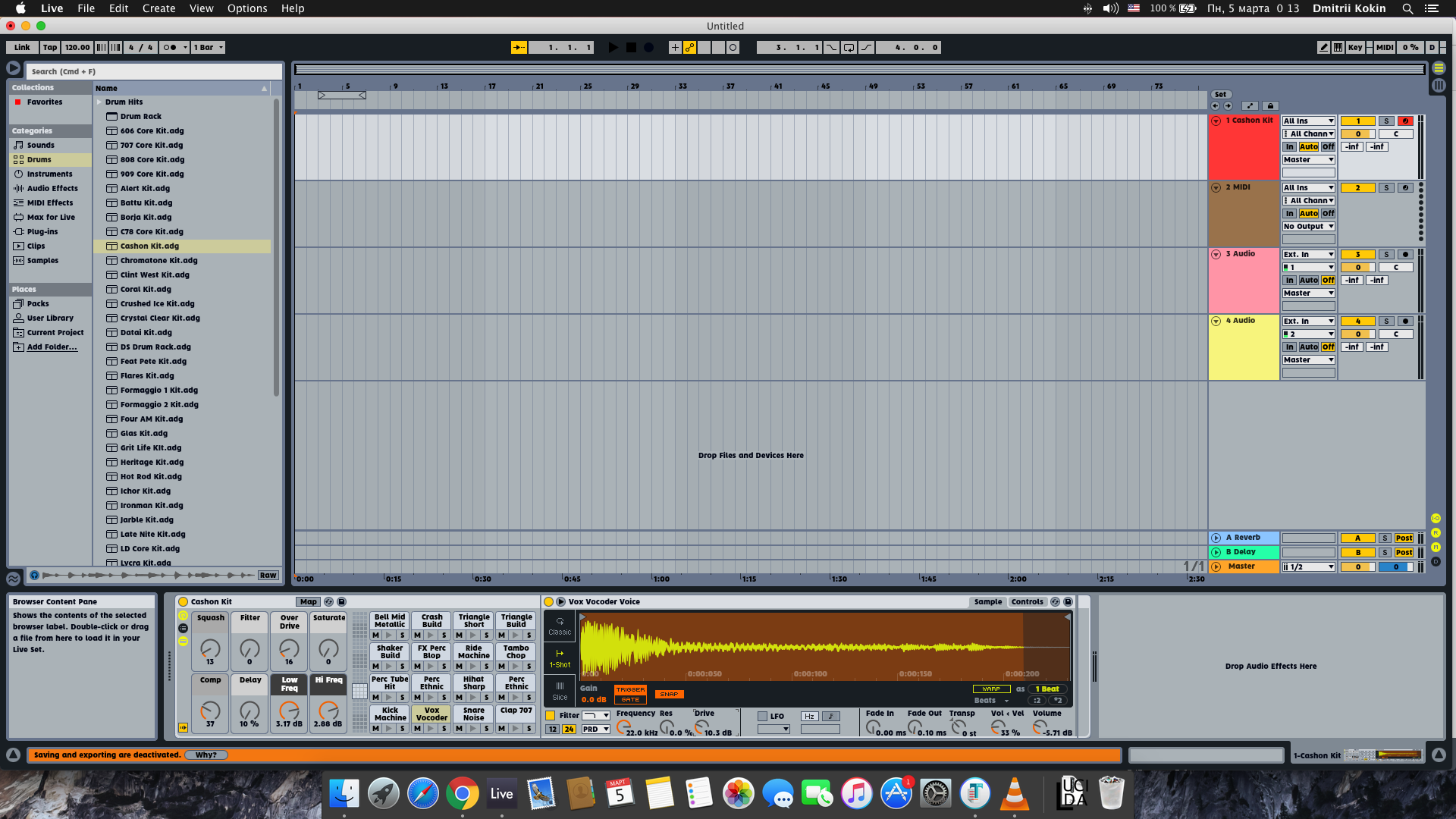
Task: Select Crushed Ice Kit.adg in browser
Action: click(x=157, y=303)
